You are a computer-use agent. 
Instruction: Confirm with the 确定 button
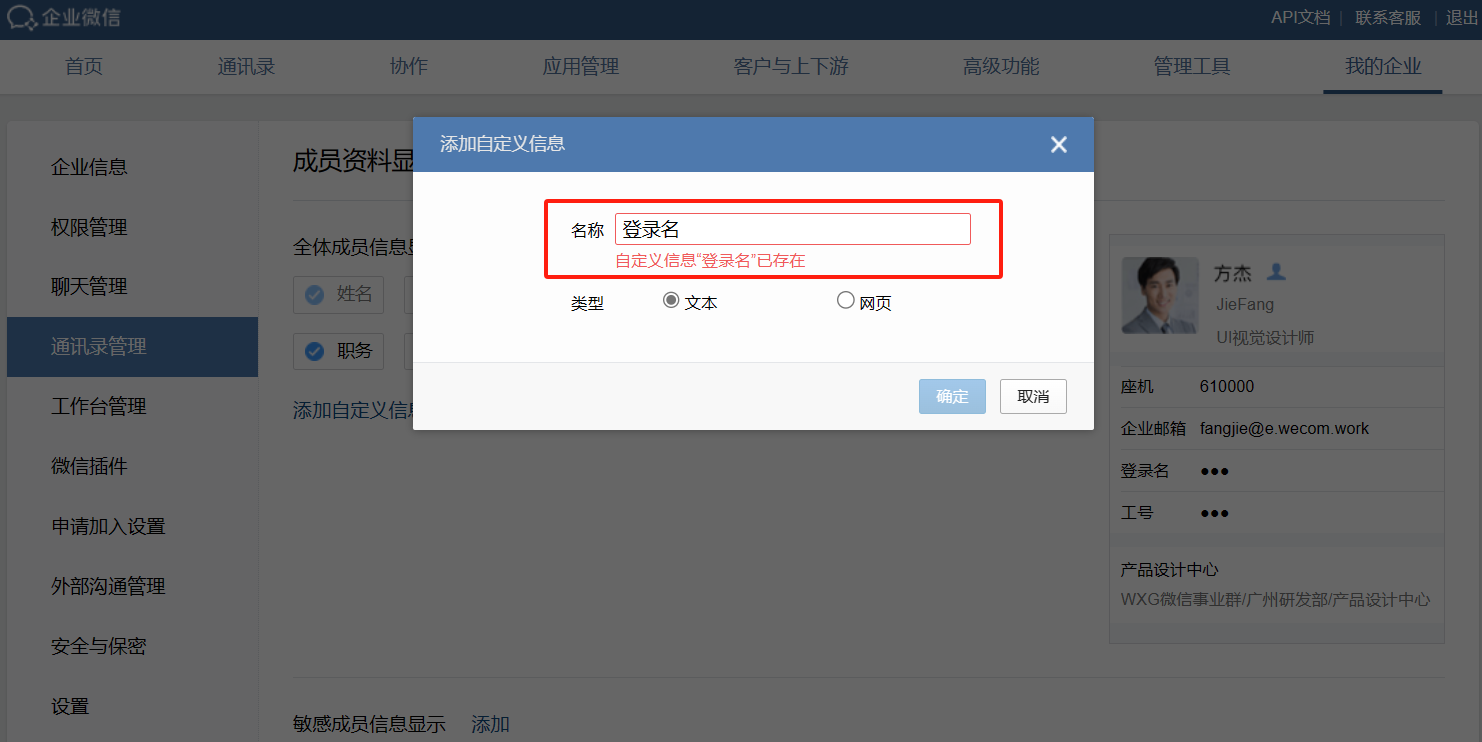(952, 396)
